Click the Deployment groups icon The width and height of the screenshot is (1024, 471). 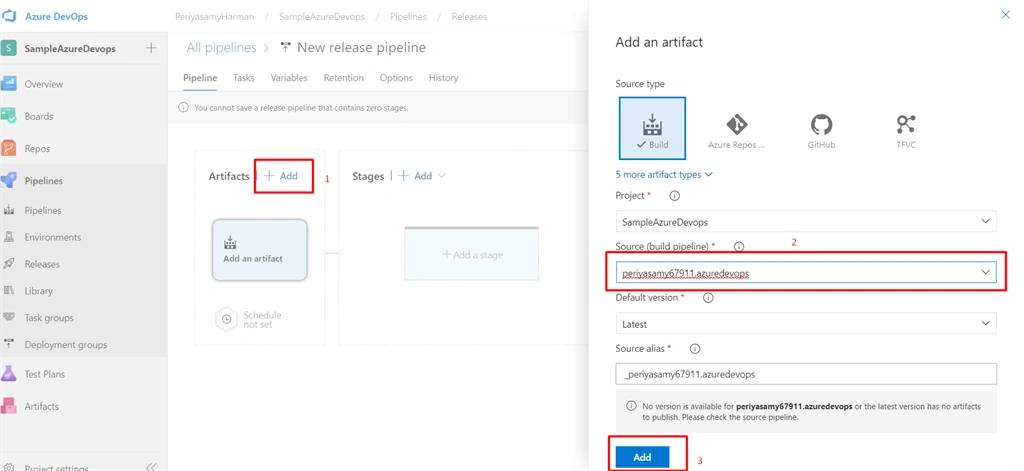point(9,344)
